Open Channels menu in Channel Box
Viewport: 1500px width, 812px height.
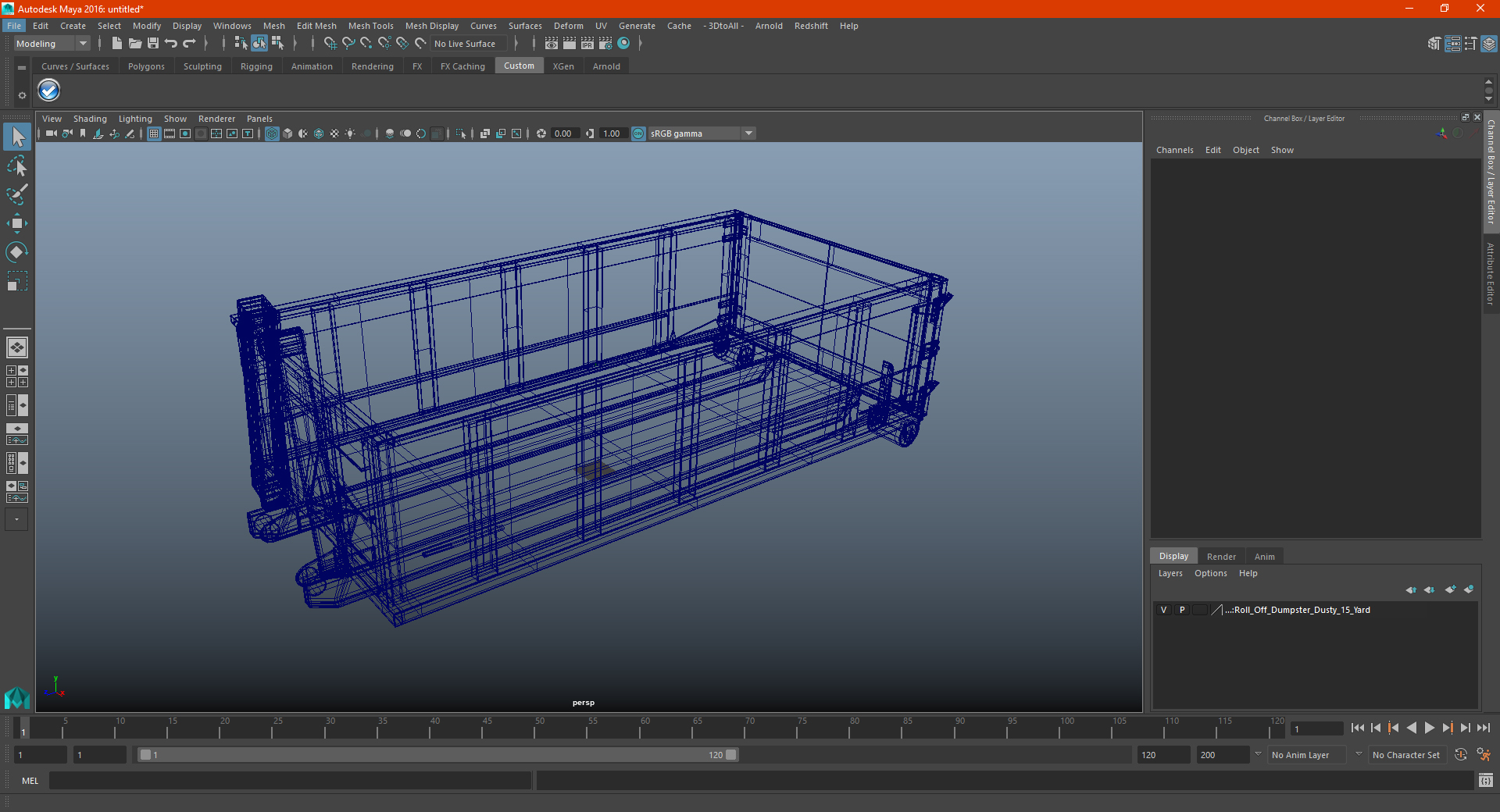(1174, 150)
